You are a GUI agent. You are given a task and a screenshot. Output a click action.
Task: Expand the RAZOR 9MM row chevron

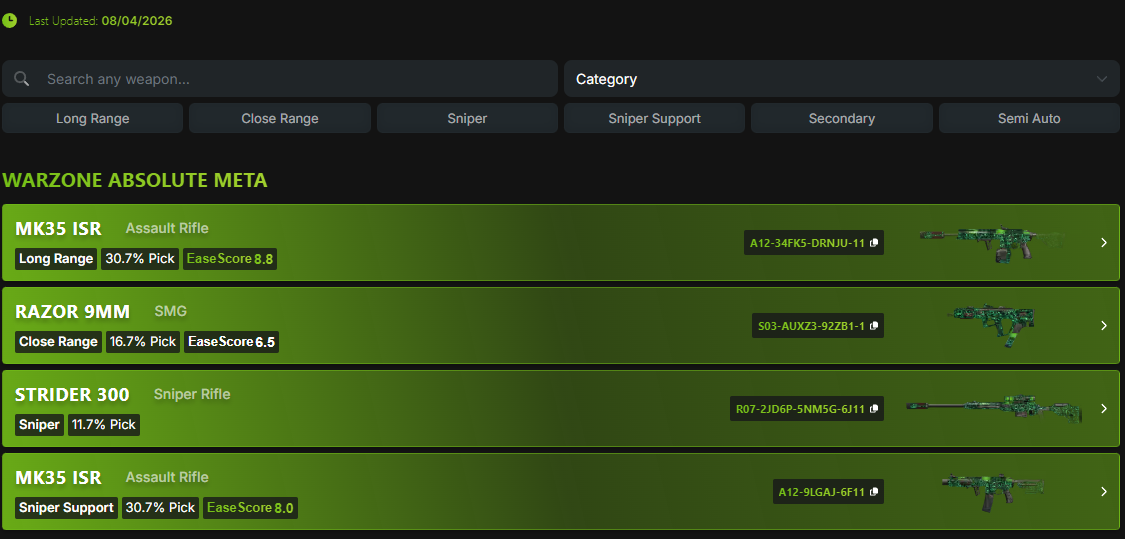pyautogui.click(x=1104, y=326)
